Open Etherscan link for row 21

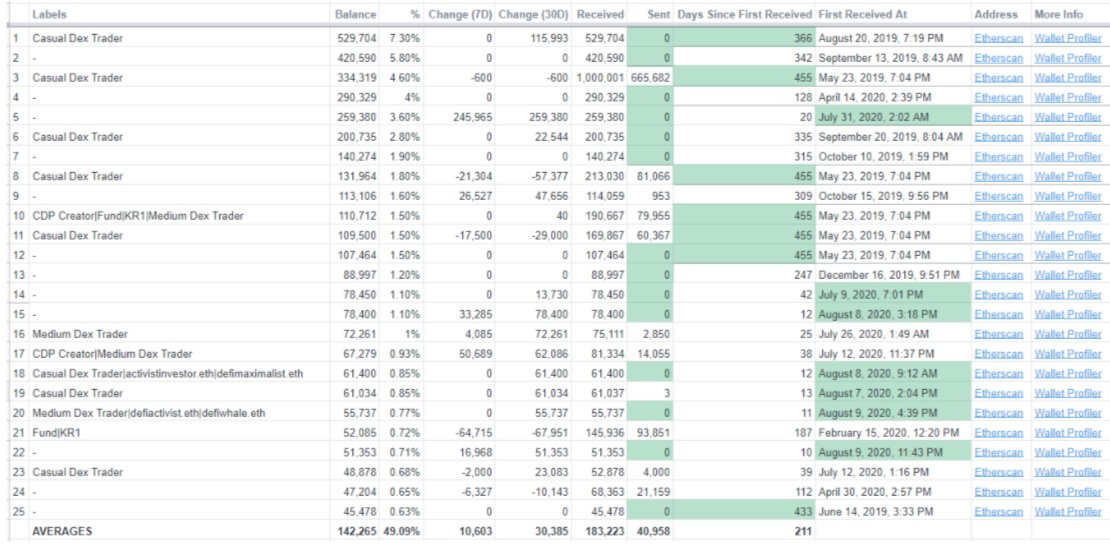998,433
